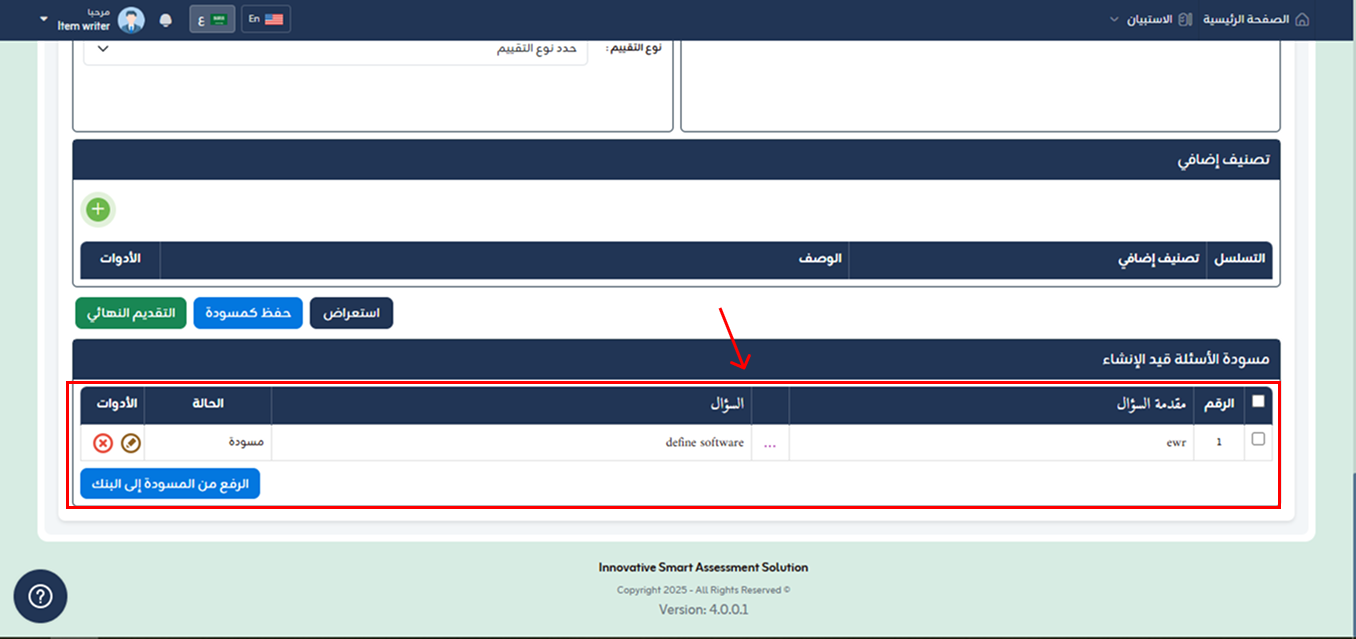Open the notifications bell
The width and height of the screenshot is (1356, 639).
pyautogui.click(x=165, y=20)
